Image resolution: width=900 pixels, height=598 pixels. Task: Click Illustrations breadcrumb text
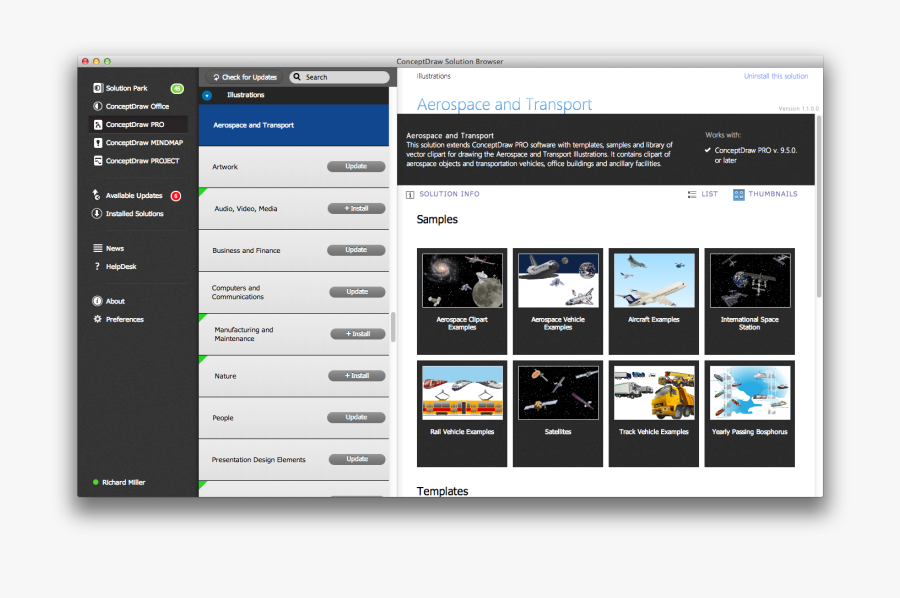point(433,76)
